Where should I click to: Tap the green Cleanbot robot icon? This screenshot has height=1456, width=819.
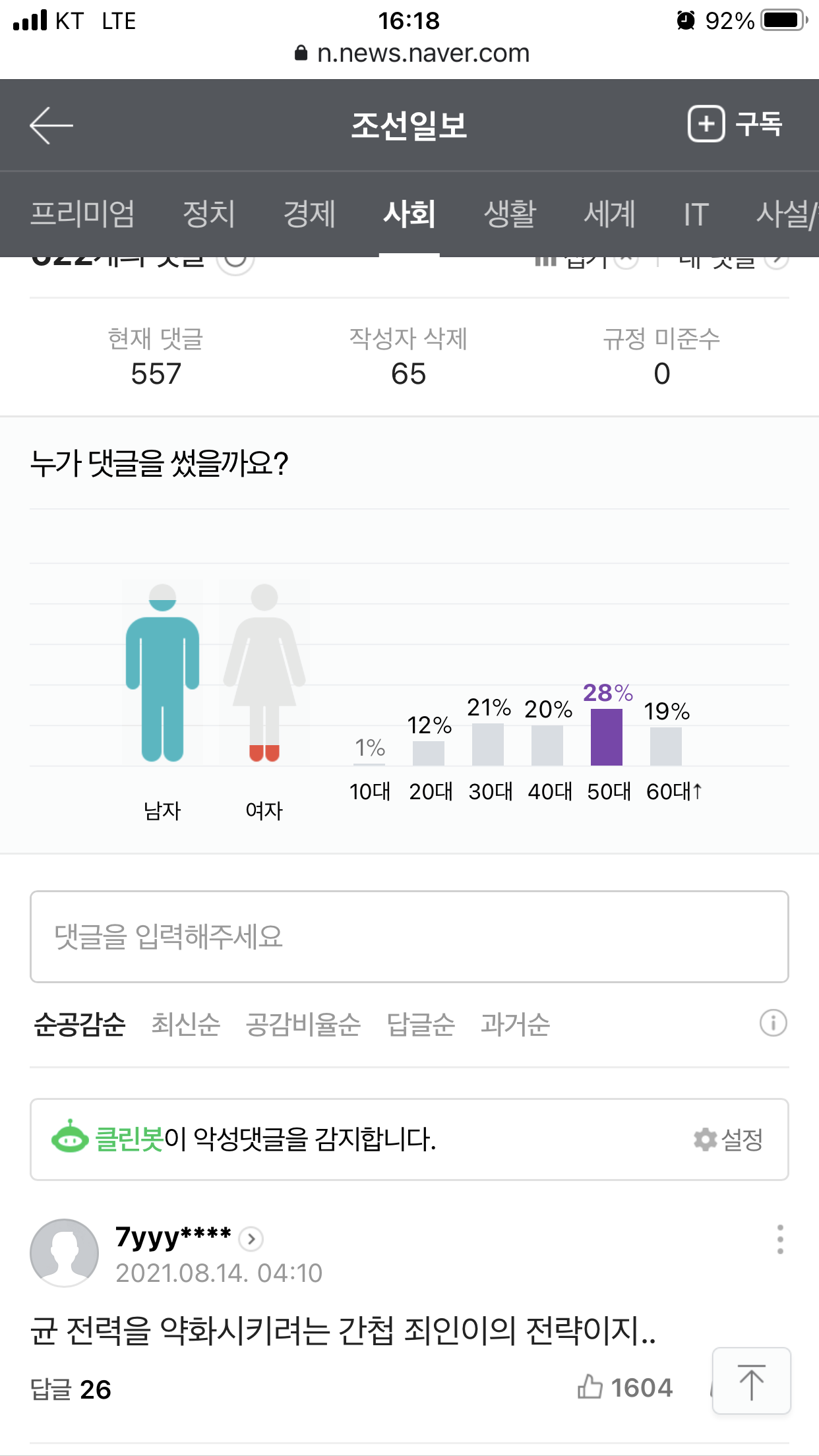[70, 1137]
